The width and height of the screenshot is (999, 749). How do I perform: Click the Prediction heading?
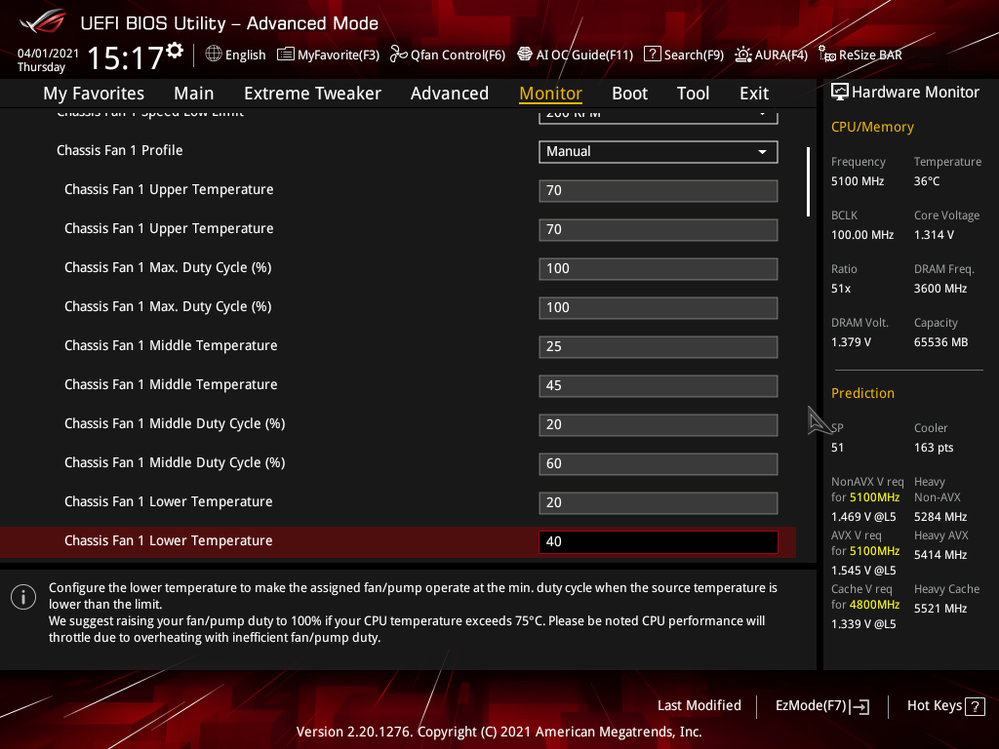click(863, 393)
